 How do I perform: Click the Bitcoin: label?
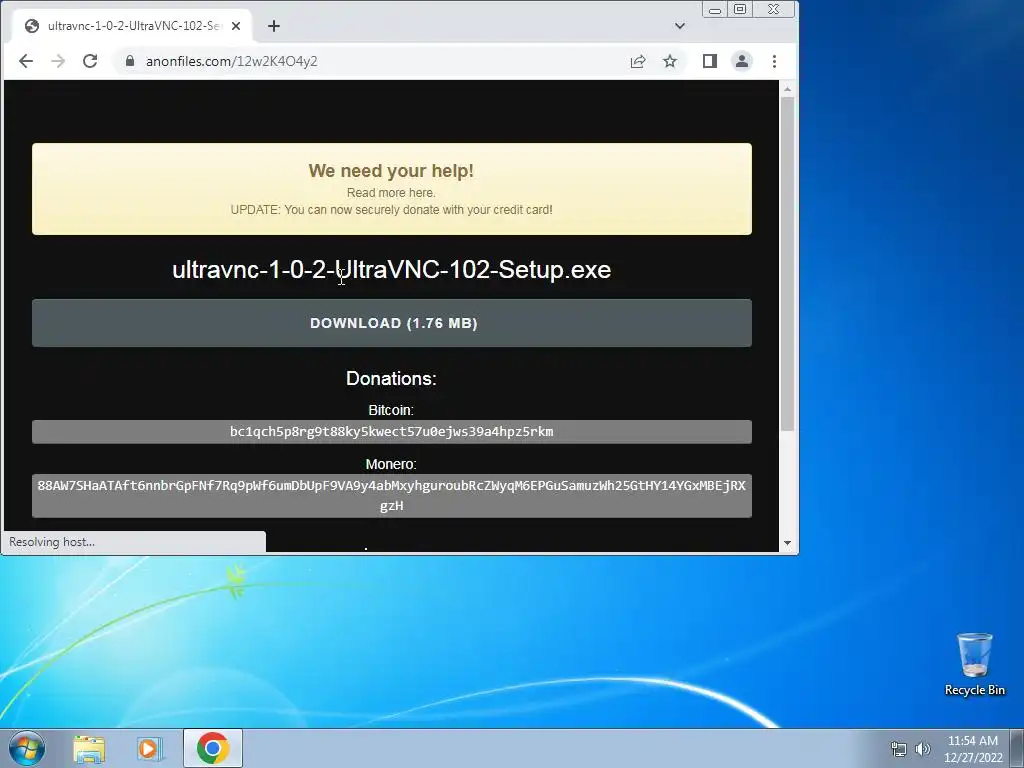[x=391, y=410]
